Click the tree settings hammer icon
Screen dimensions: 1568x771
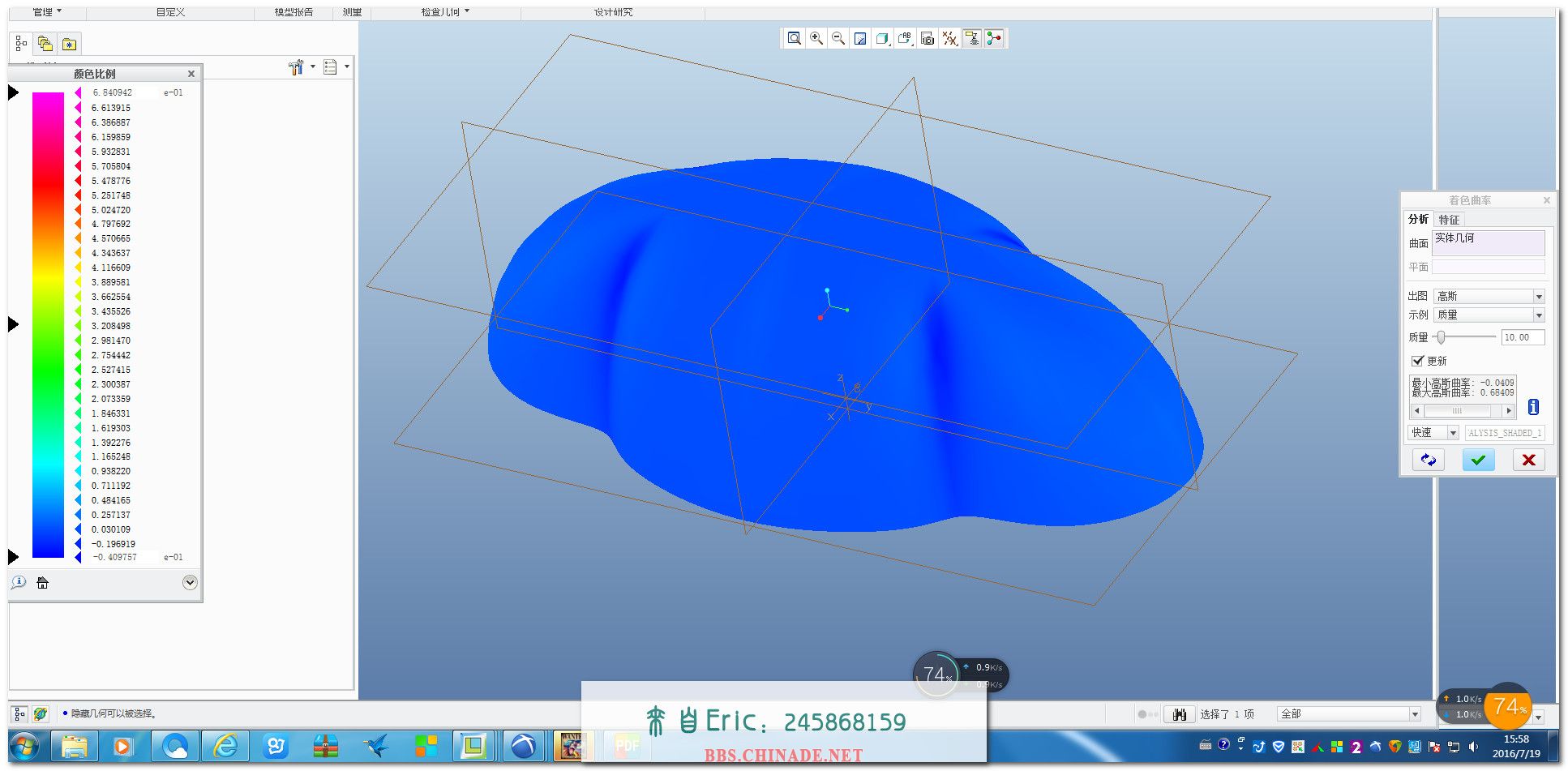point(296,67)
